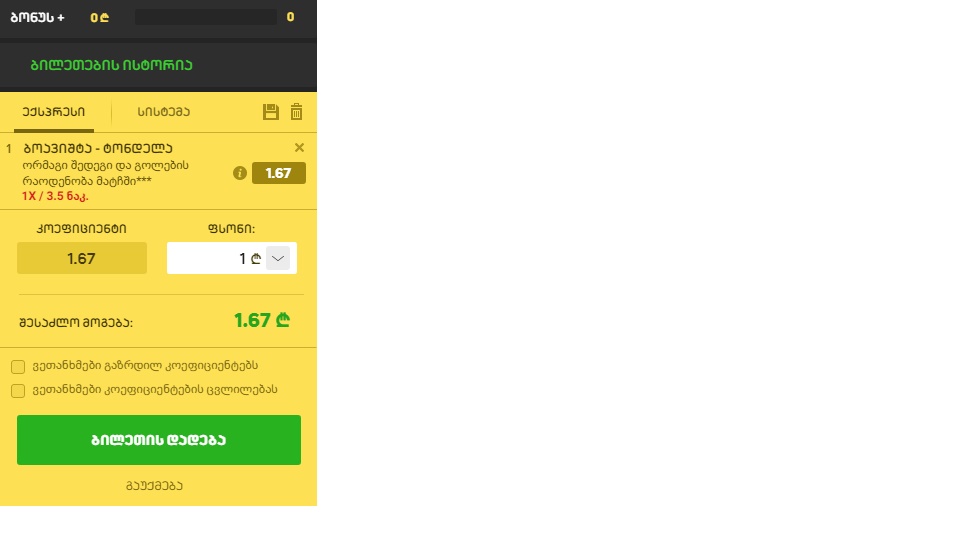Screen dimensions: 960x540
Task: Click the bonus progress bar
Action: click(x=206, y=17)
